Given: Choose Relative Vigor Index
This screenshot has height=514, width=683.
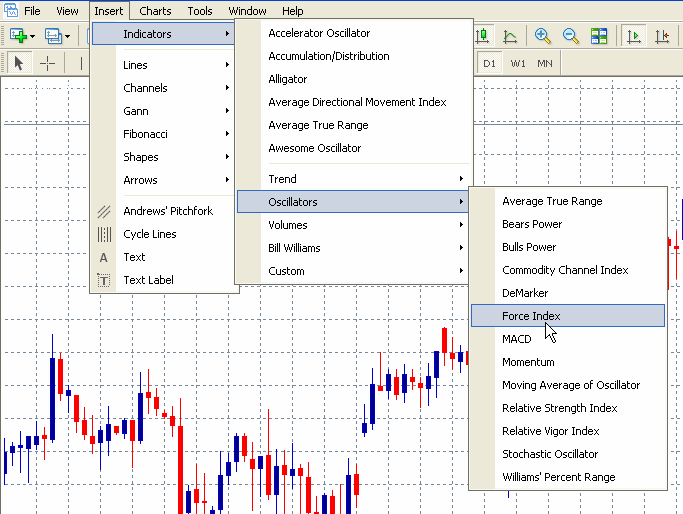Looking at the screenshot, I should [568, 431].
